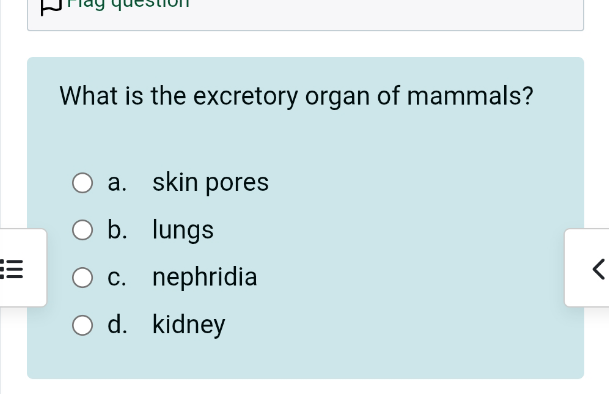Click the flag icon beside Flag question
Image resolution: width=609 pixels, height=394 pixels.
coord(51,7)
